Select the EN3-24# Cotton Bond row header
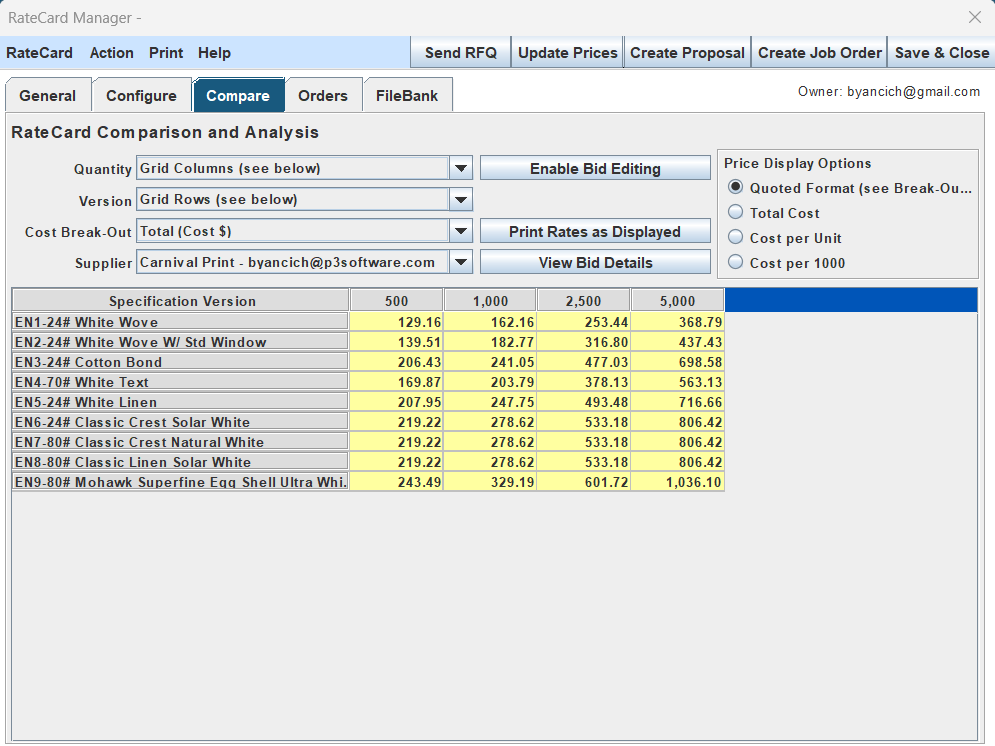 tap(180, 362)
